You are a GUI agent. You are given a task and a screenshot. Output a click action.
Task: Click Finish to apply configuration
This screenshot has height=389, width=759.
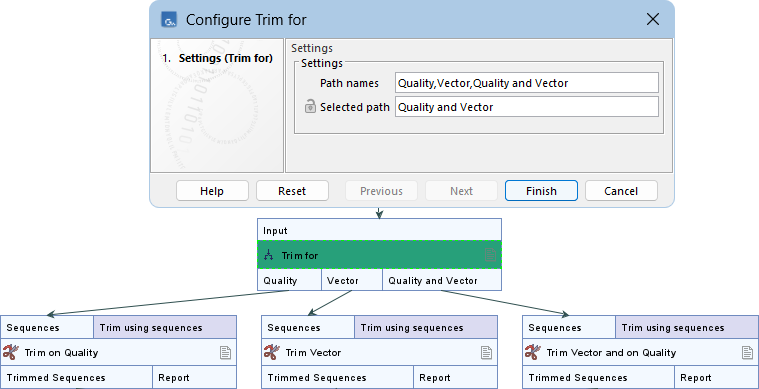[x=541, y=191]
